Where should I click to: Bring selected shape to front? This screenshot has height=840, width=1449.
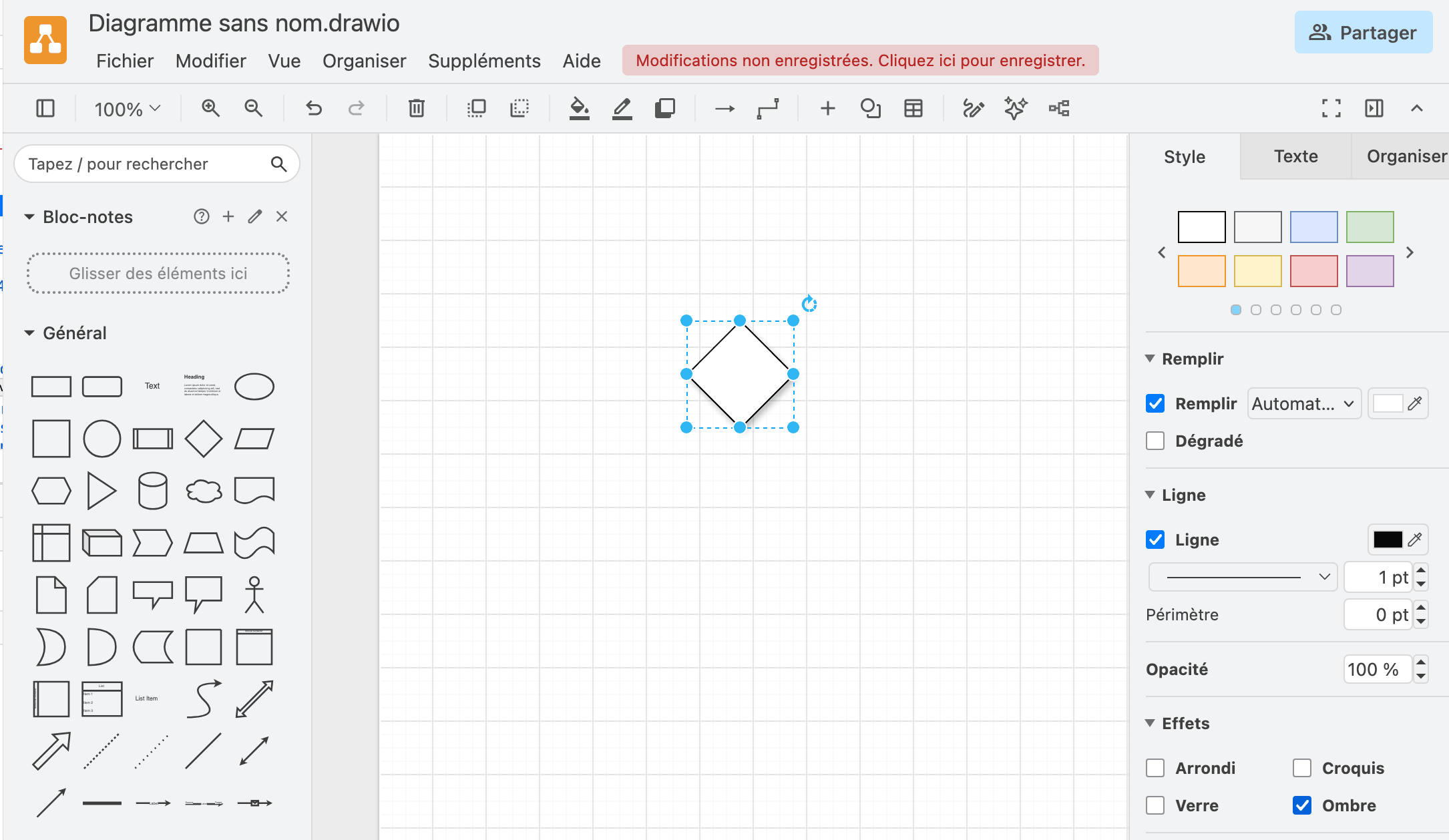[477, 108]
